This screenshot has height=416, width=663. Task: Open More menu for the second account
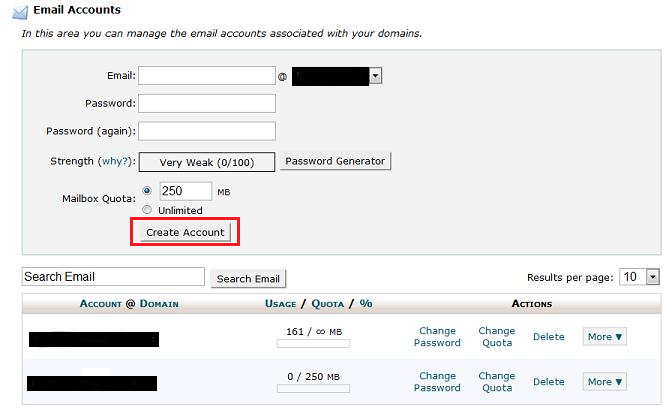click(605, 381)
